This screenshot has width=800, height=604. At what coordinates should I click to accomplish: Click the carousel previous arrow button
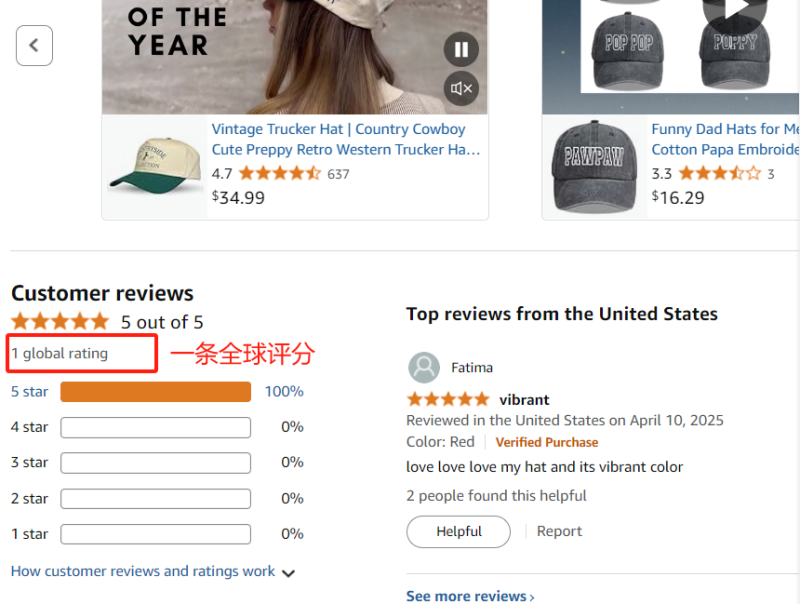coord(34,46)
